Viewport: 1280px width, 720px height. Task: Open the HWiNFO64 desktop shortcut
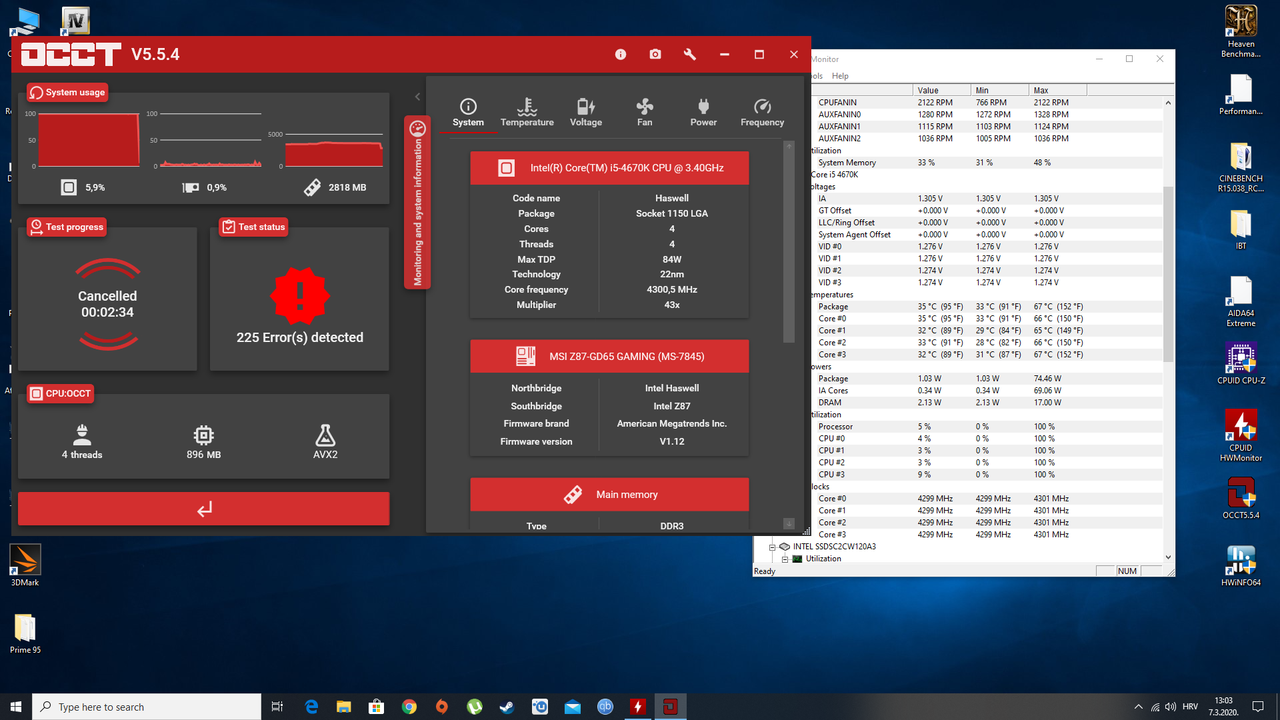click(1240, 566)
